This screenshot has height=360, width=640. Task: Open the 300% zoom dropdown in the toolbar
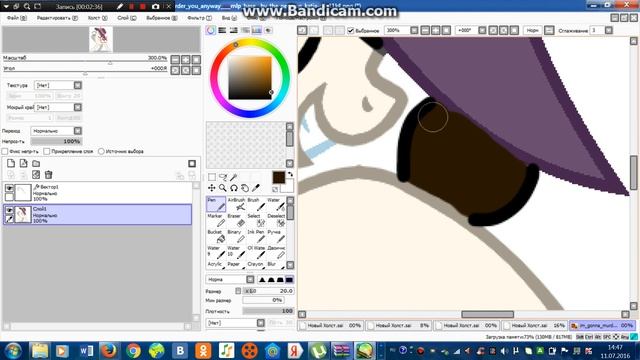click(x=414, y=31)
